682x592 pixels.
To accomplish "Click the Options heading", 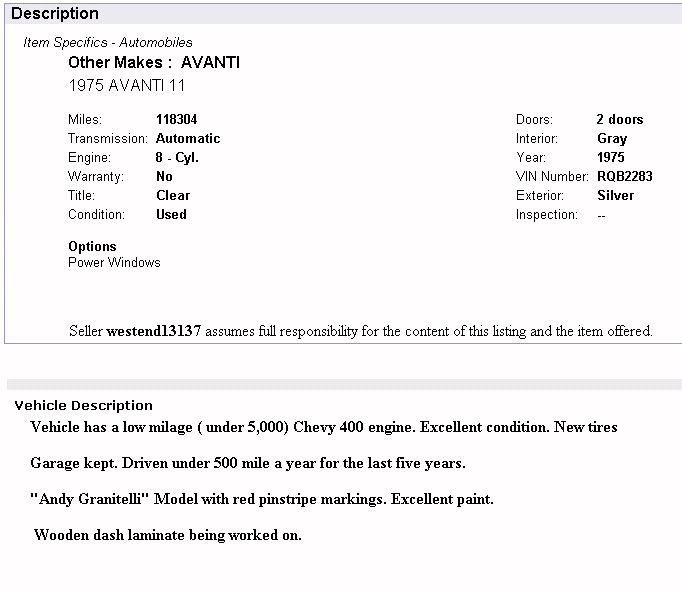I will (x=92, y=247).
